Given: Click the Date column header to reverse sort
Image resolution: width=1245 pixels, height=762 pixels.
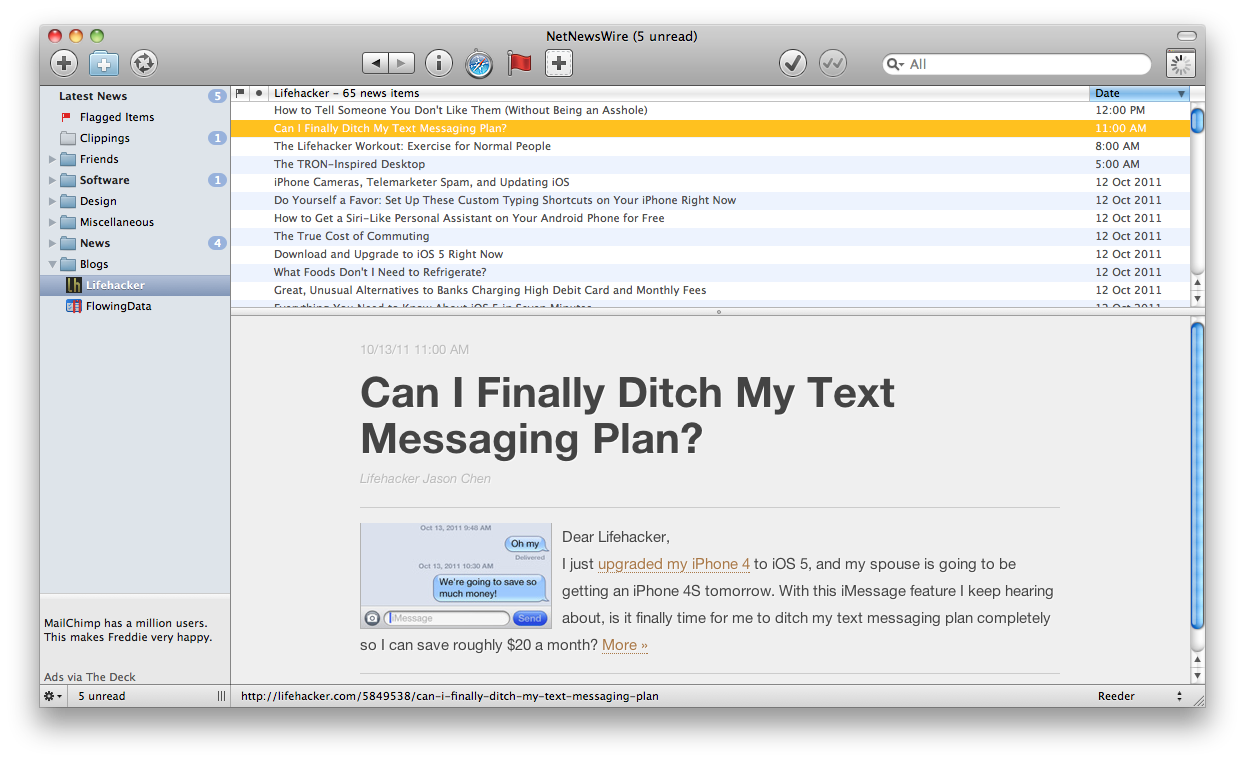Looking at the screenshot, I should click(1139, 93).
